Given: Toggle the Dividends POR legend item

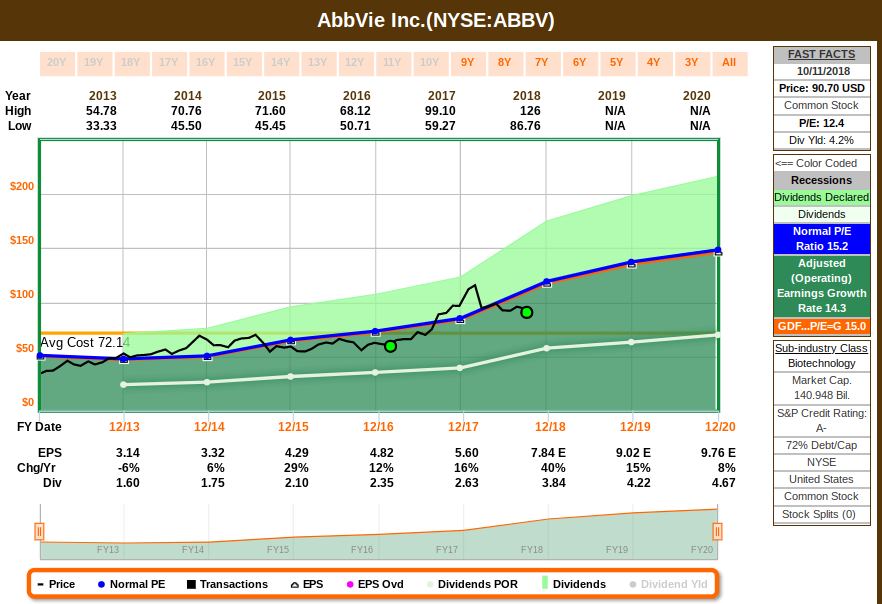Looking at the screenshot, I should tap(472, 584).
